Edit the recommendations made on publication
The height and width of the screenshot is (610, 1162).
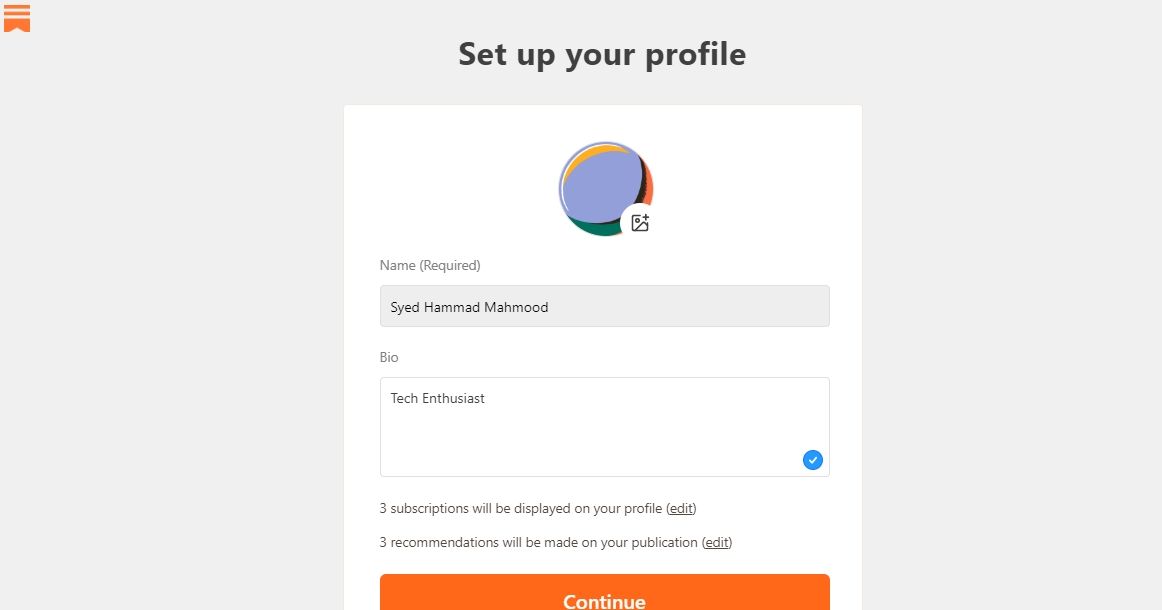(x=717, y=542)
